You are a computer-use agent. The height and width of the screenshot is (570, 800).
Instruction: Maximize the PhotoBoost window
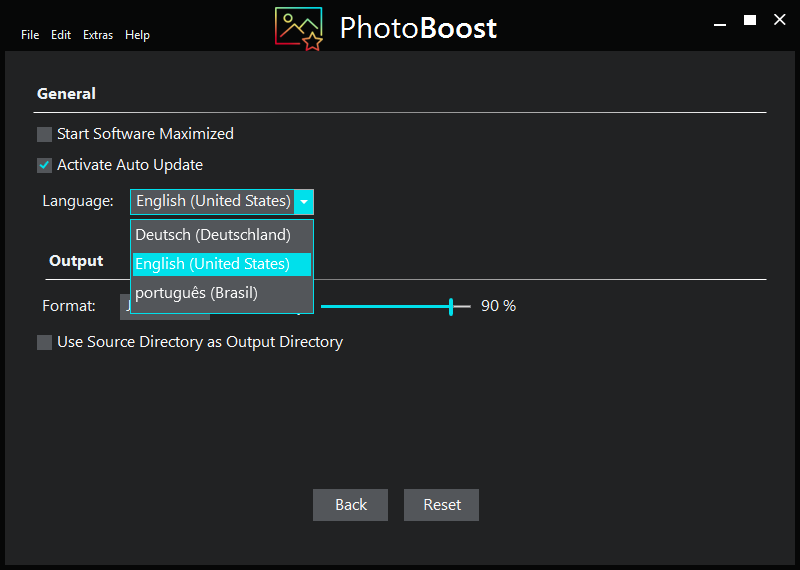(x=749, y=20)
